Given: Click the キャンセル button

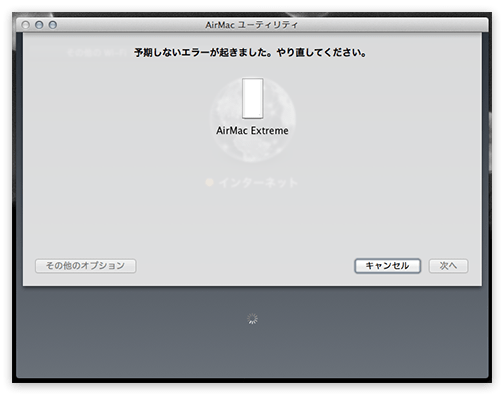Looking at the screenshot, I should [387, 266].
